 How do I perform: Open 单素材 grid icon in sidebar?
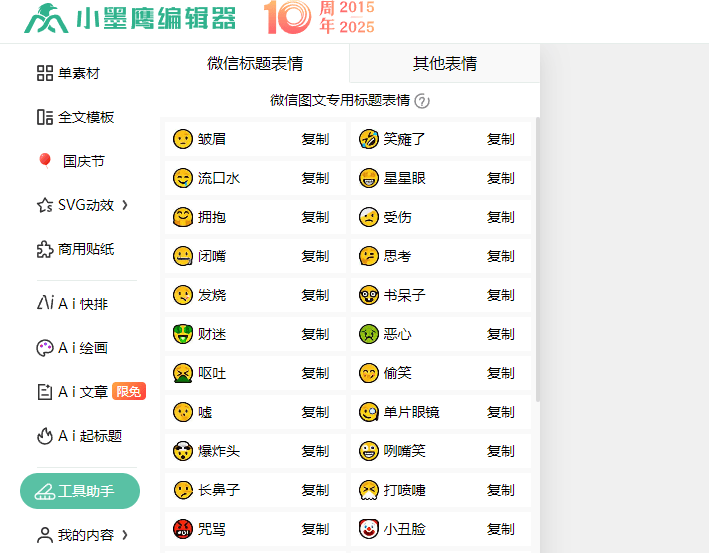45,73
